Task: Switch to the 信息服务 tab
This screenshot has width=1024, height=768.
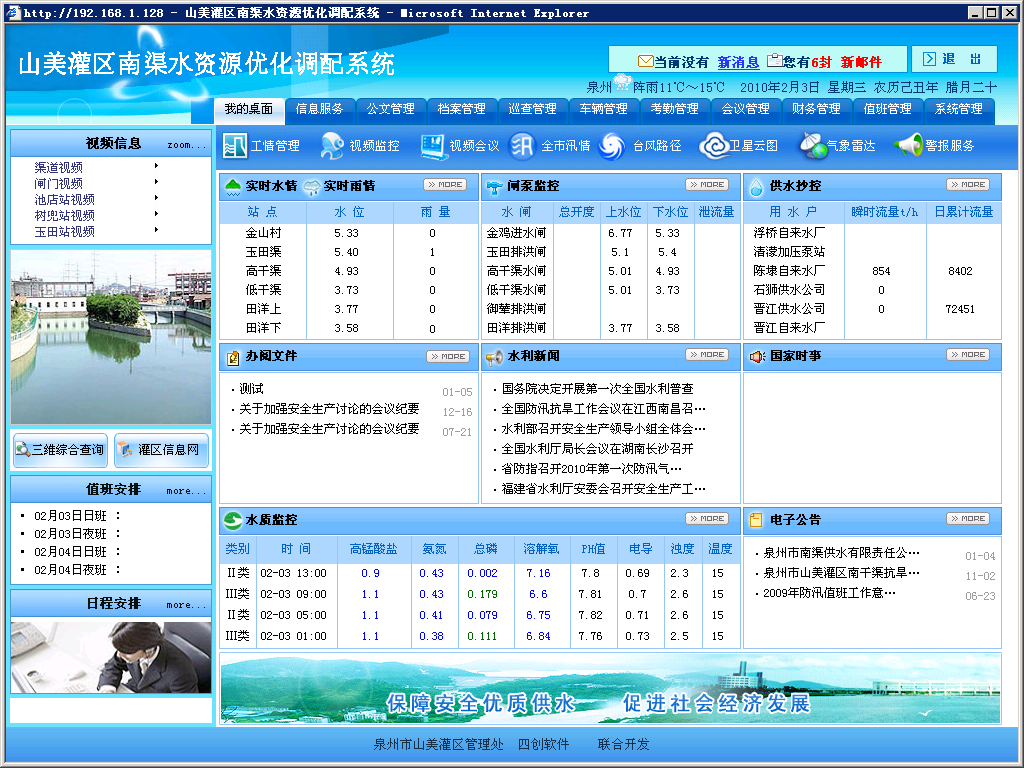Action: 319,109
